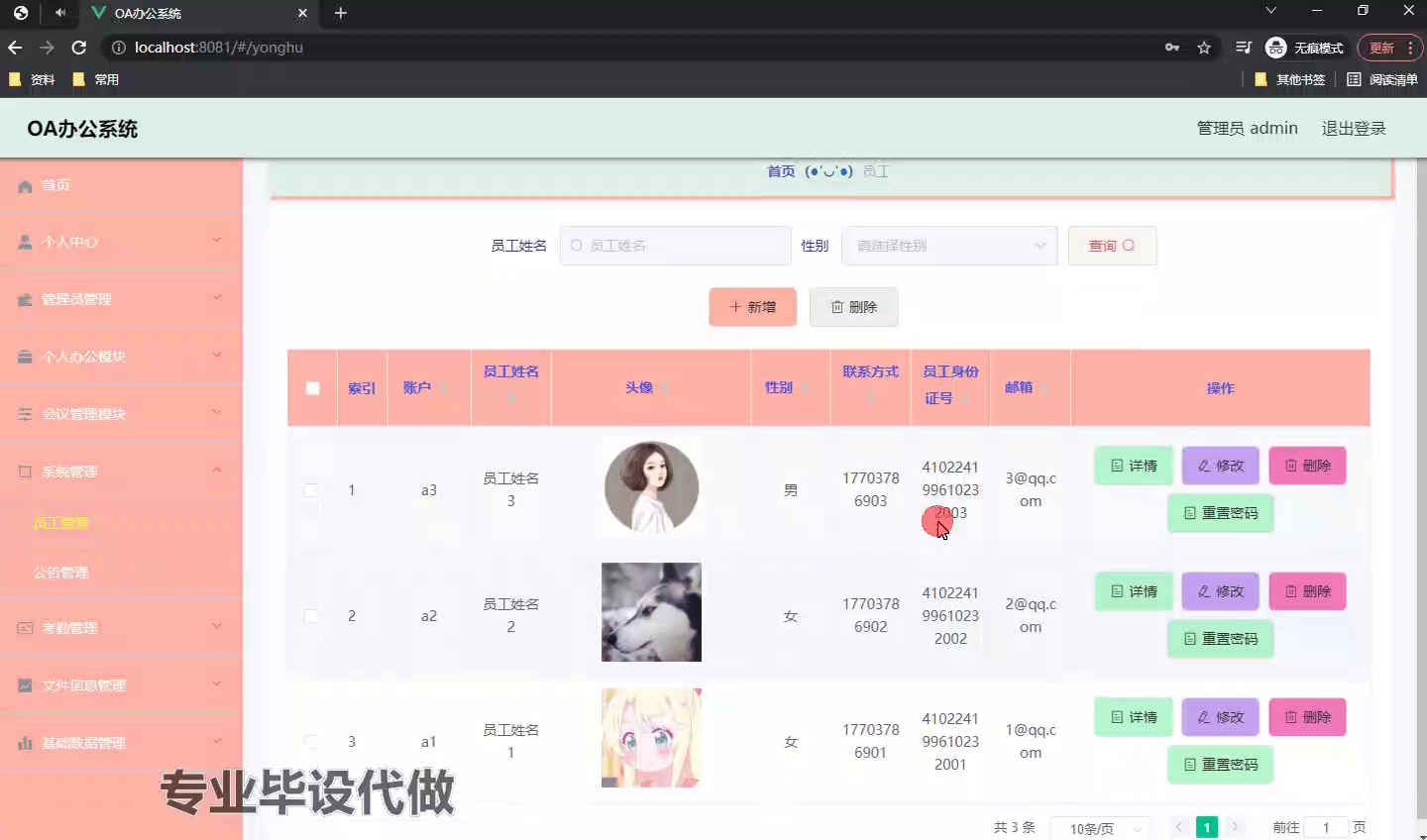Click the icon beside 文件信息管理
Viewport: 1427px width, 840px height.
tap(25, 685)
